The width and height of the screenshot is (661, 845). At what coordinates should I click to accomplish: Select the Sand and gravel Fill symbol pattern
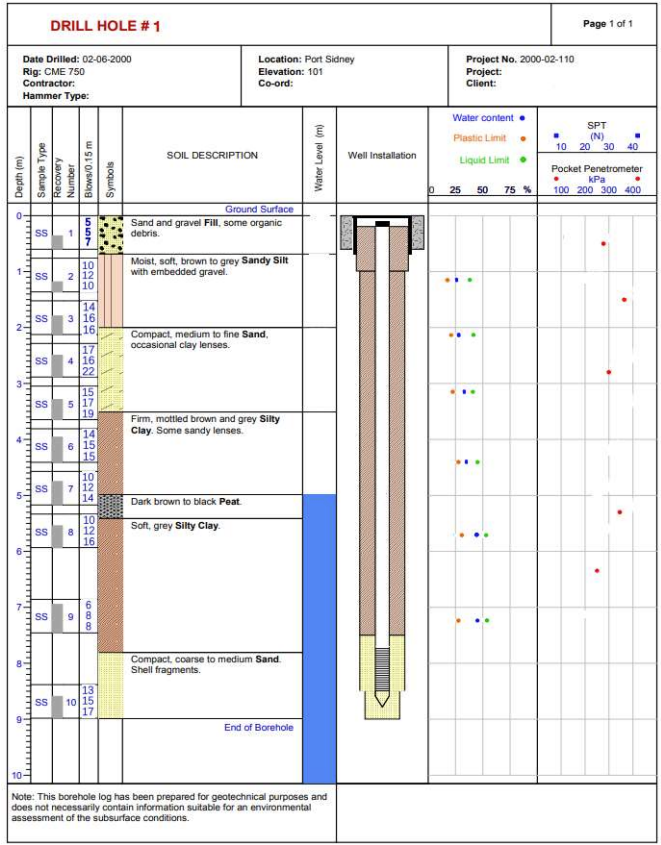pyautogui.click(x=110, y=235)
